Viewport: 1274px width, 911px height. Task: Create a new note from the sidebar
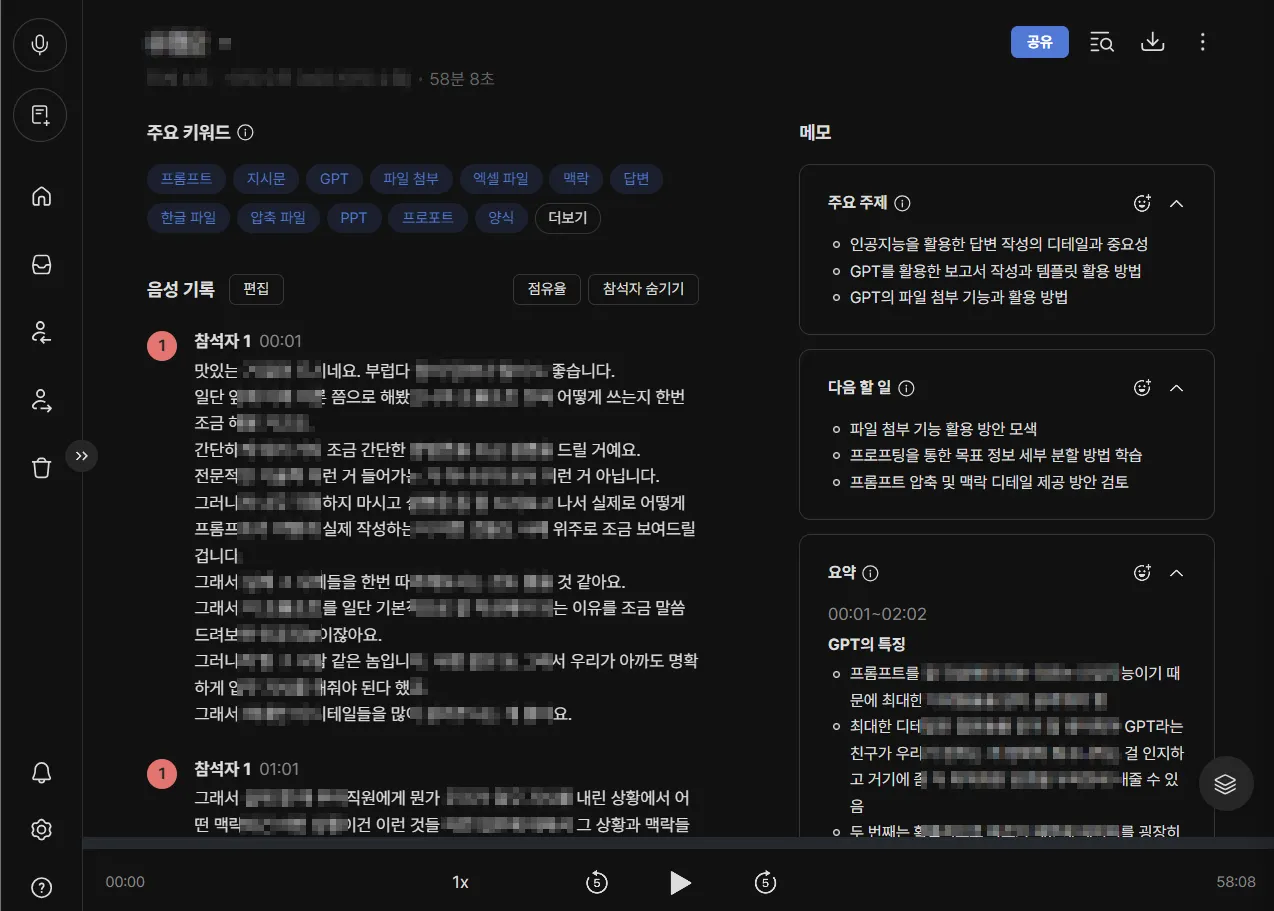40,115
